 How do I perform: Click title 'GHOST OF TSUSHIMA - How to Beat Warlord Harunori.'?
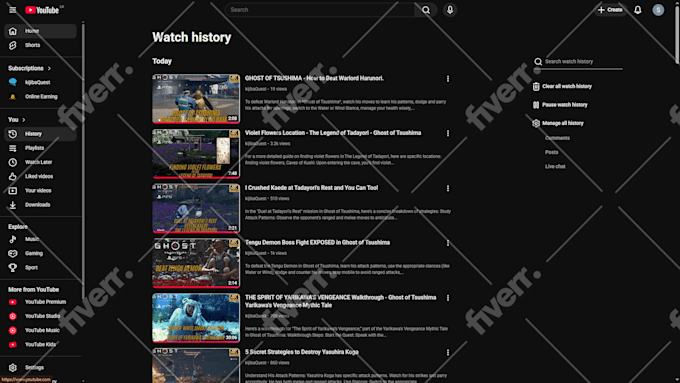pyautogui.click(x=314, y=79)
